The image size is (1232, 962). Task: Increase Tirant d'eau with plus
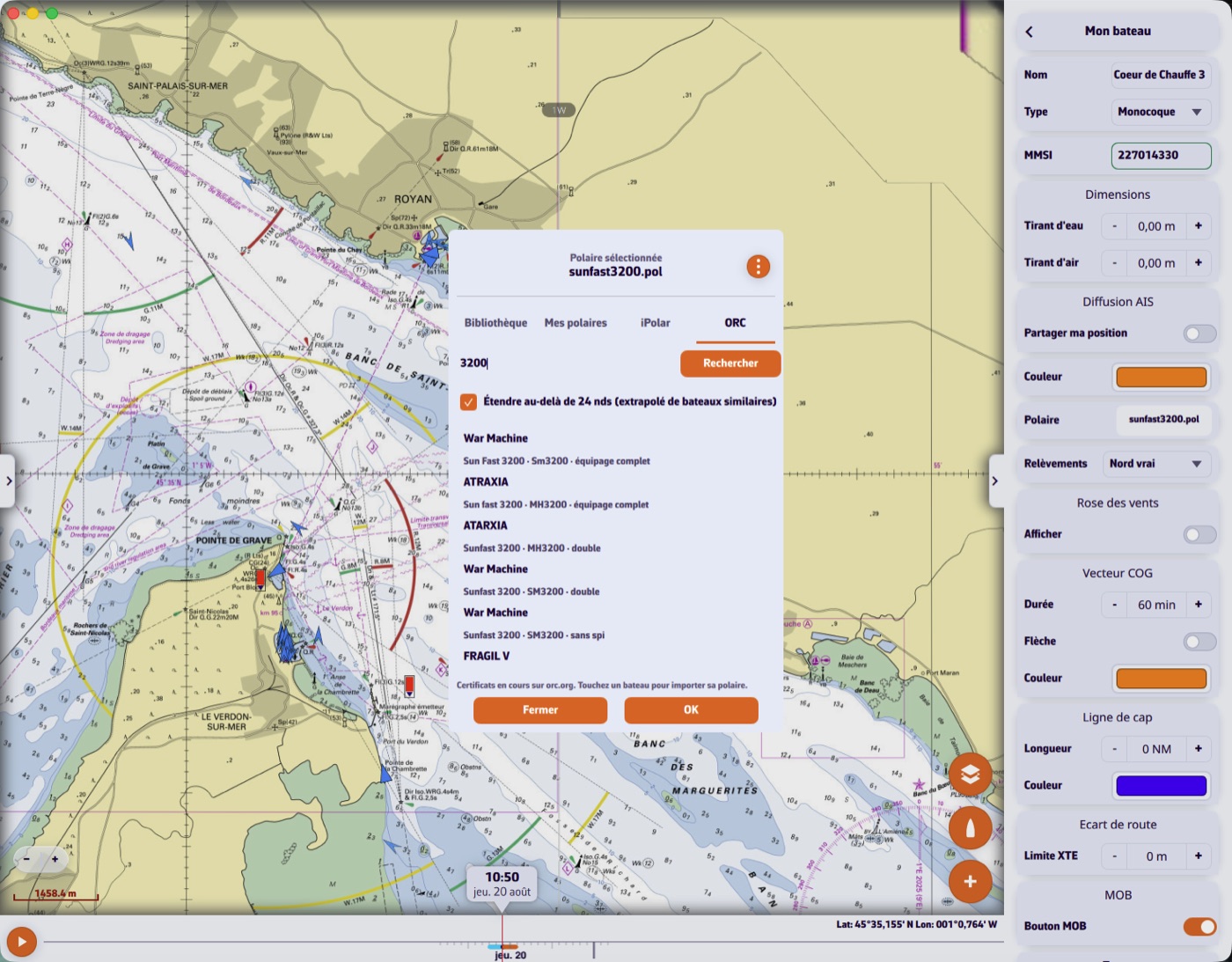pos(1198,226)
